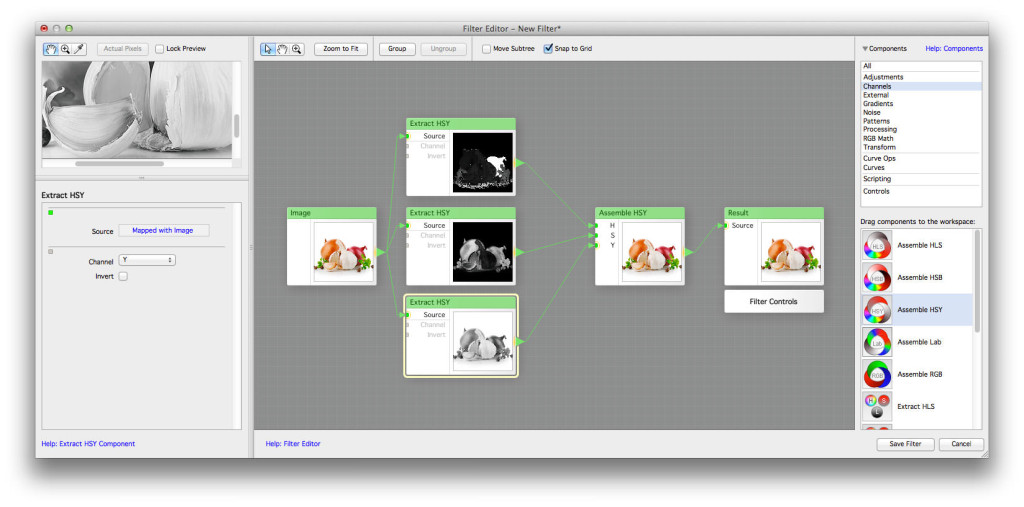
Task: Select the Patterns category
Action: 921,121
